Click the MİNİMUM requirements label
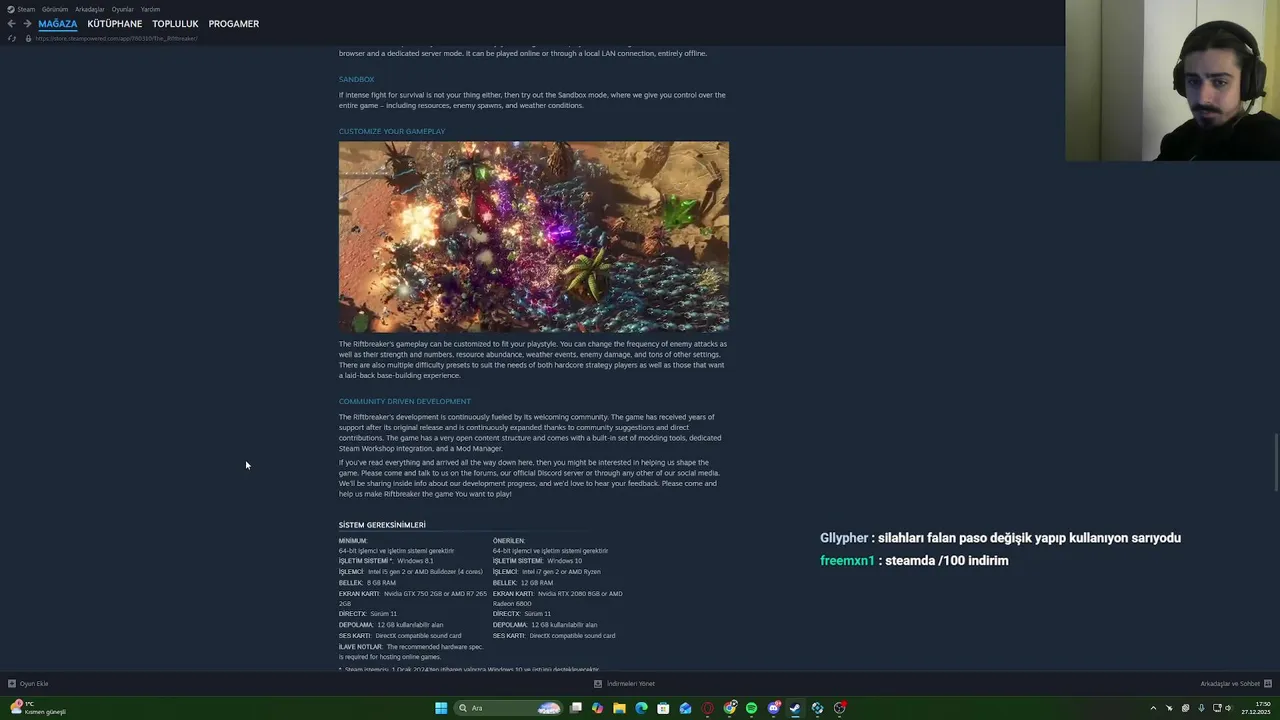The height and width of the screenshot is (720, 1280). coord(353,541)
